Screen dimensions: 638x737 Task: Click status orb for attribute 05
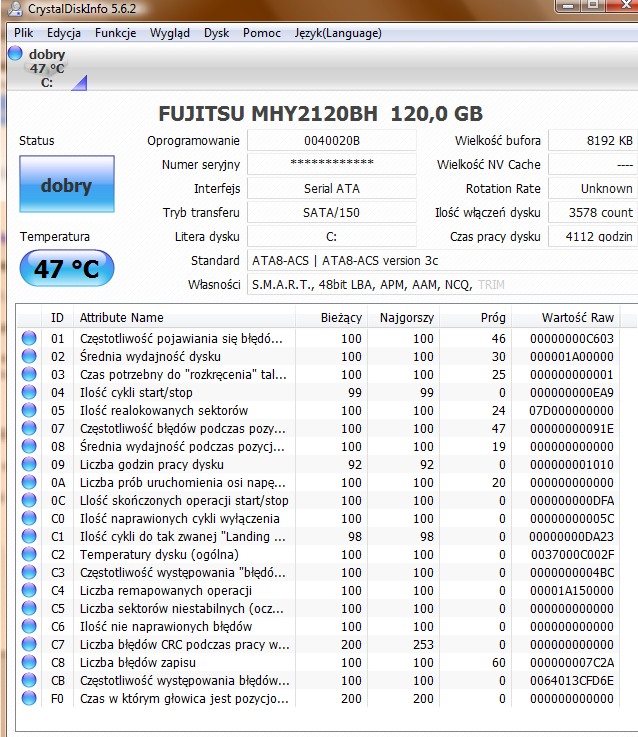[x=29, y=410]
